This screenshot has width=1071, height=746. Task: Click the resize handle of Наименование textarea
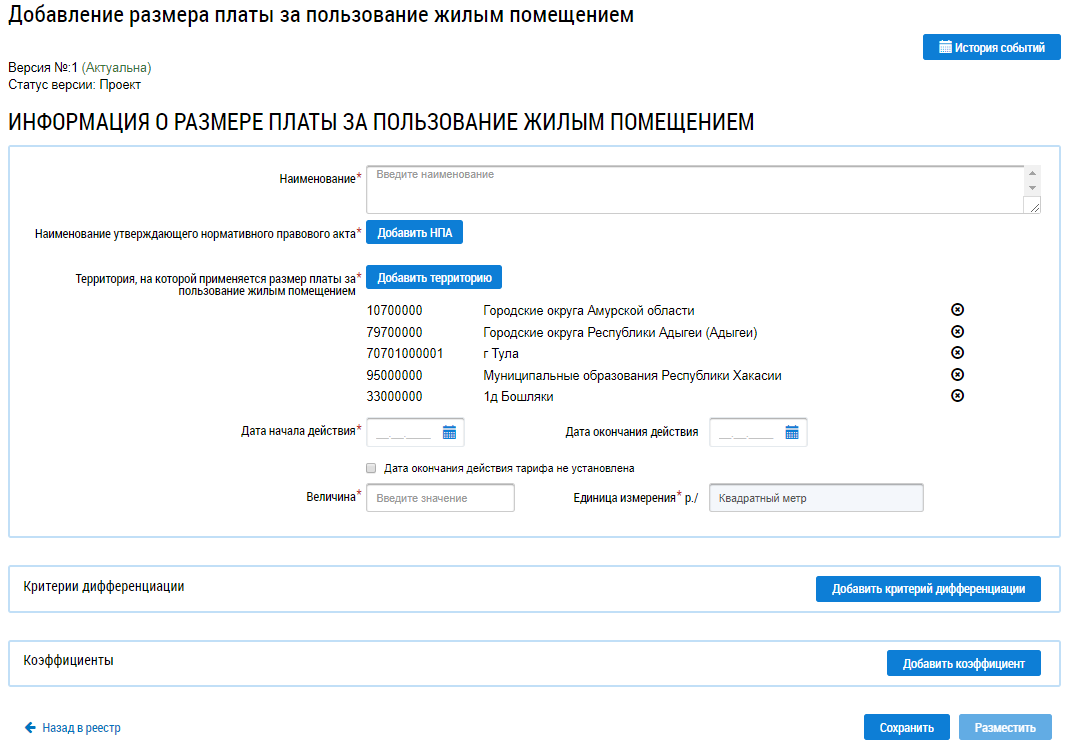pos(1033,205)
